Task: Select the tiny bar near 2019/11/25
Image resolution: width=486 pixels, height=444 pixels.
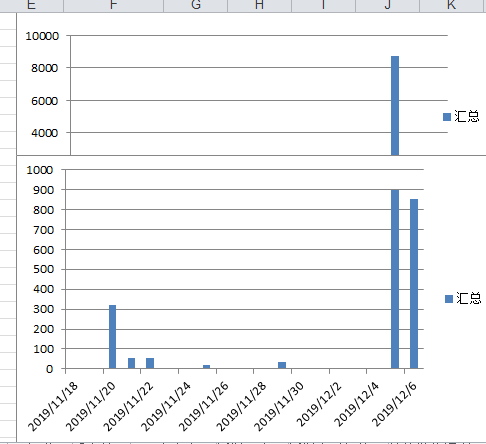Action: (x=207, y=367)
